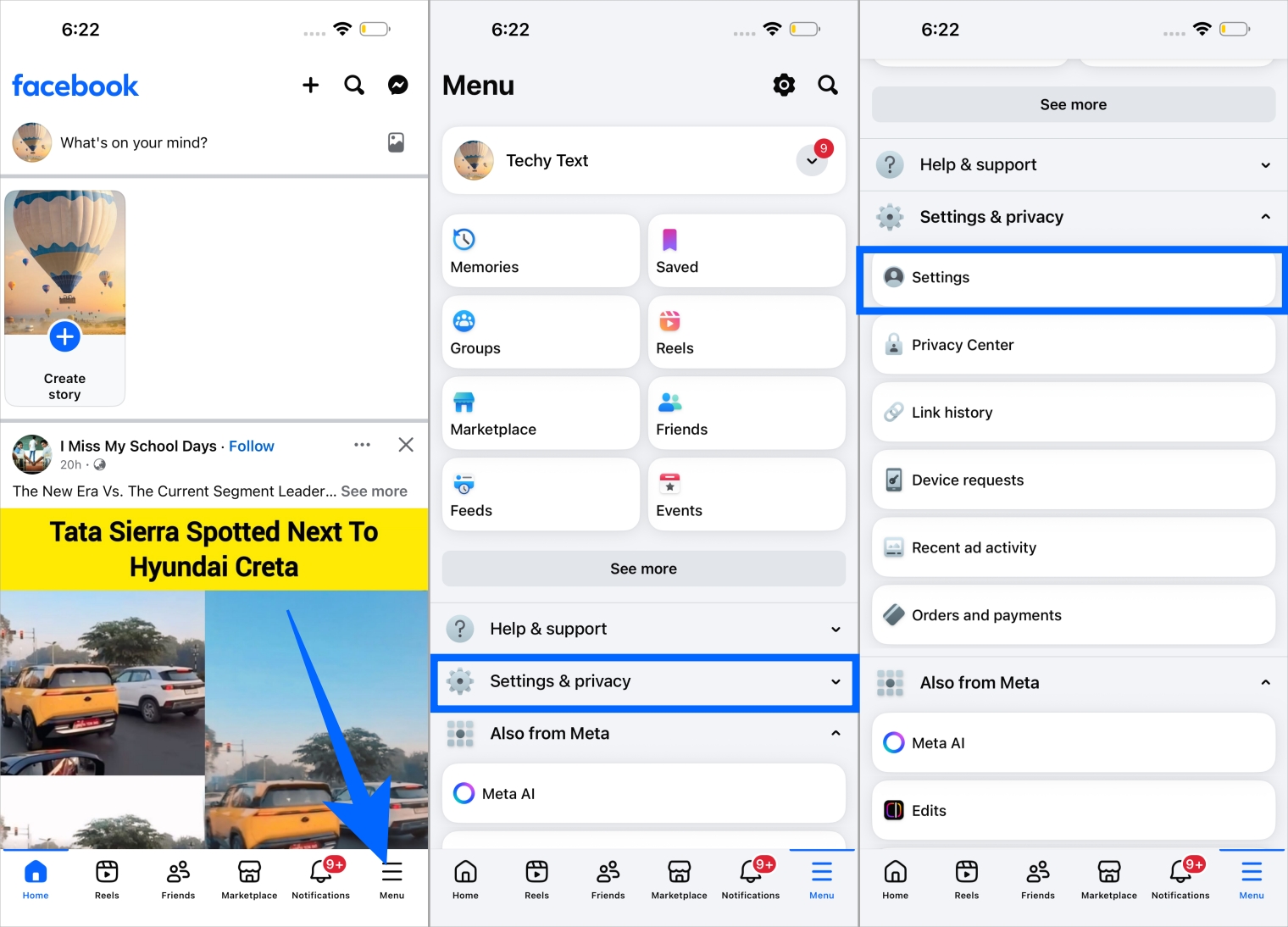The image size is (1288, 927).
Task: Expand the Help & support section
Action: [643, 629]
